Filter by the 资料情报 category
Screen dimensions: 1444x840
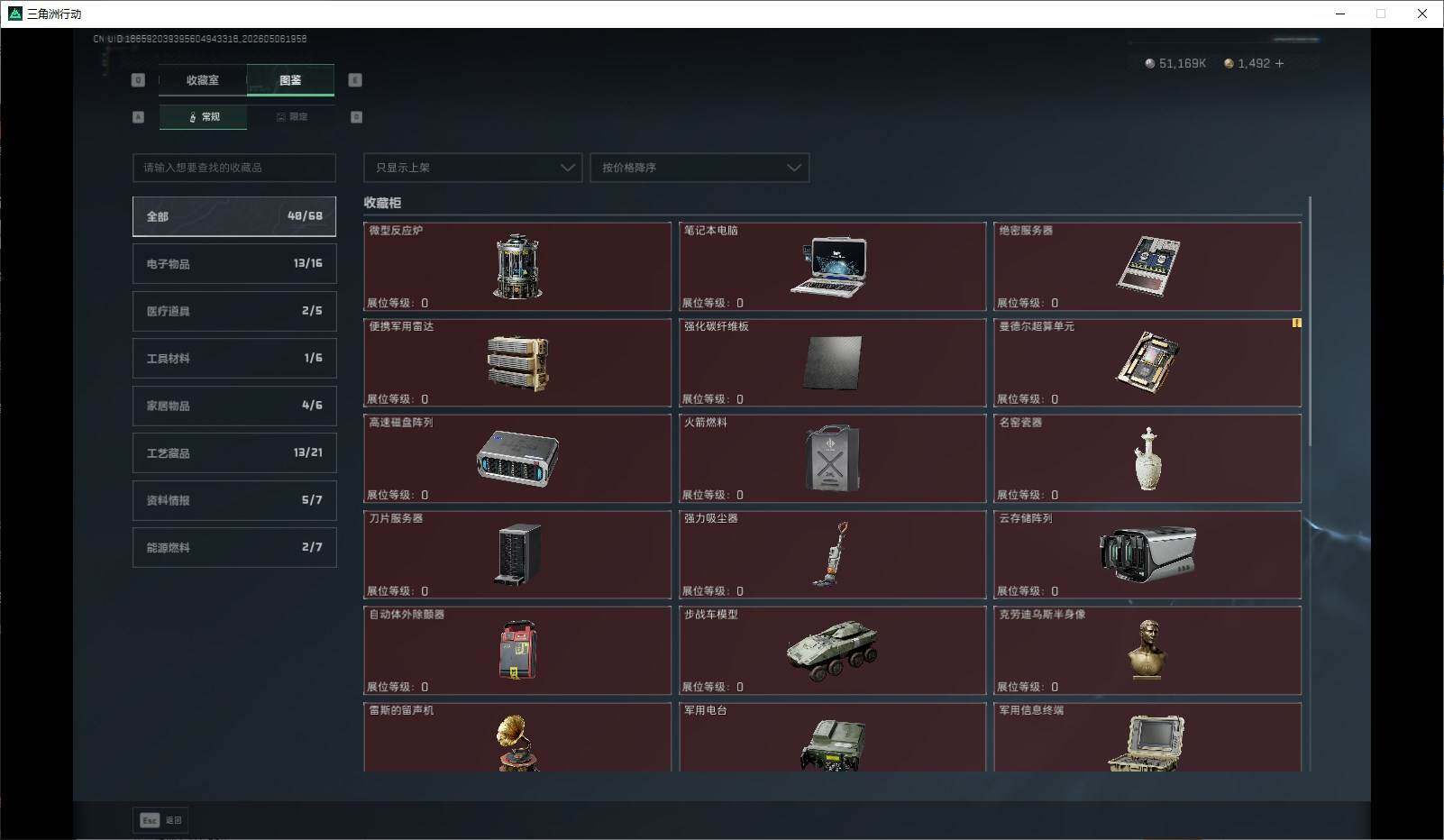234,500
